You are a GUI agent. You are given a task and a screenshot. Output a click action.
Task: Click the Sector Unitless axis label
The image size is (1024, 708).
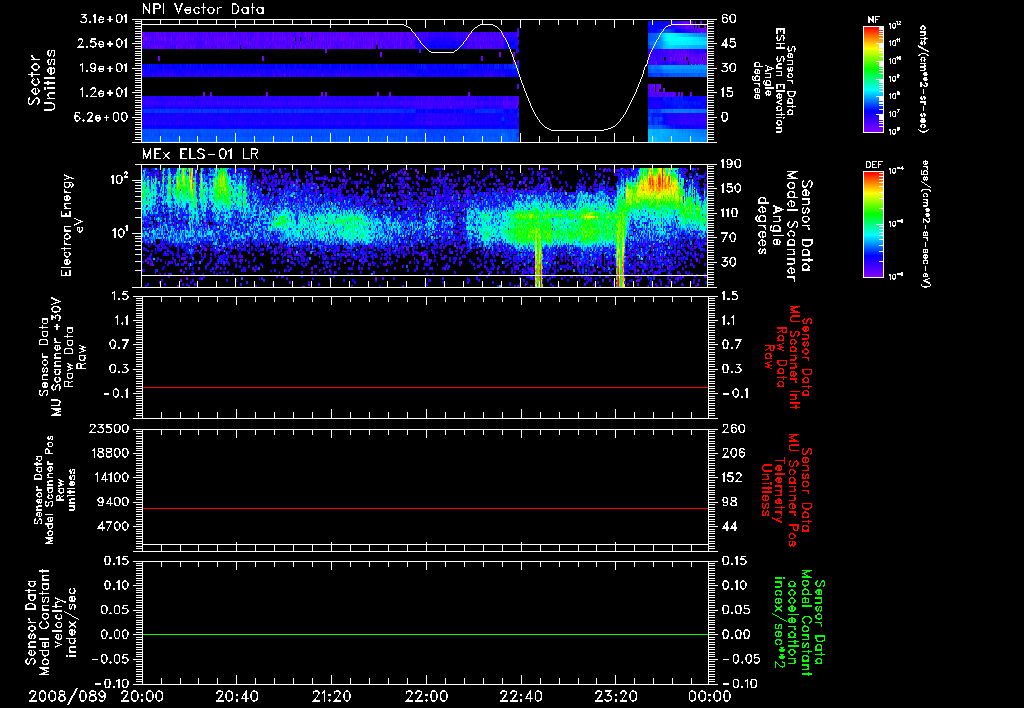tap(41, 78)
